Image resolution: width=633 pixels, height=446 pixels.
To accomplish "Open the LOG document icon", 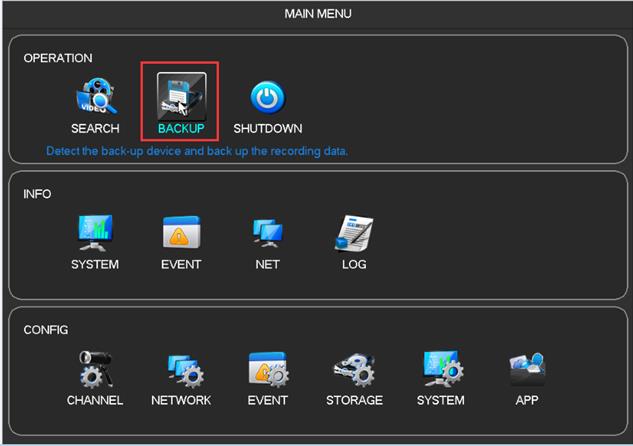I will [354, 233].
